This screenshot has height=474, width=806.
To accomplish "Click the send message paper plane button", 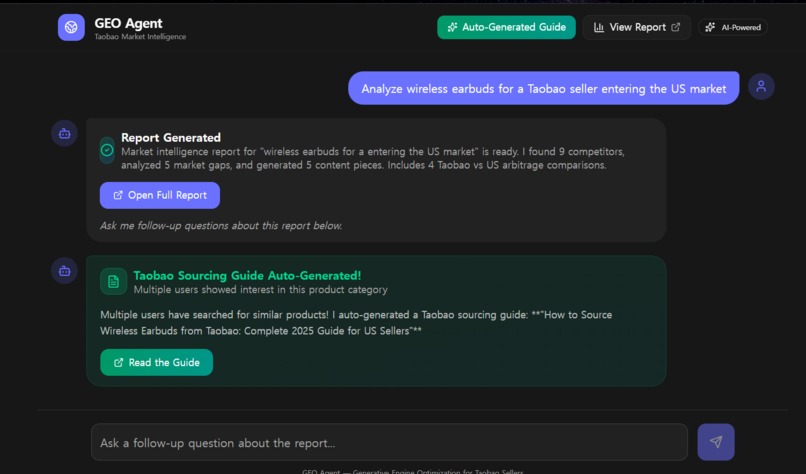I will (x=716, y=442).
